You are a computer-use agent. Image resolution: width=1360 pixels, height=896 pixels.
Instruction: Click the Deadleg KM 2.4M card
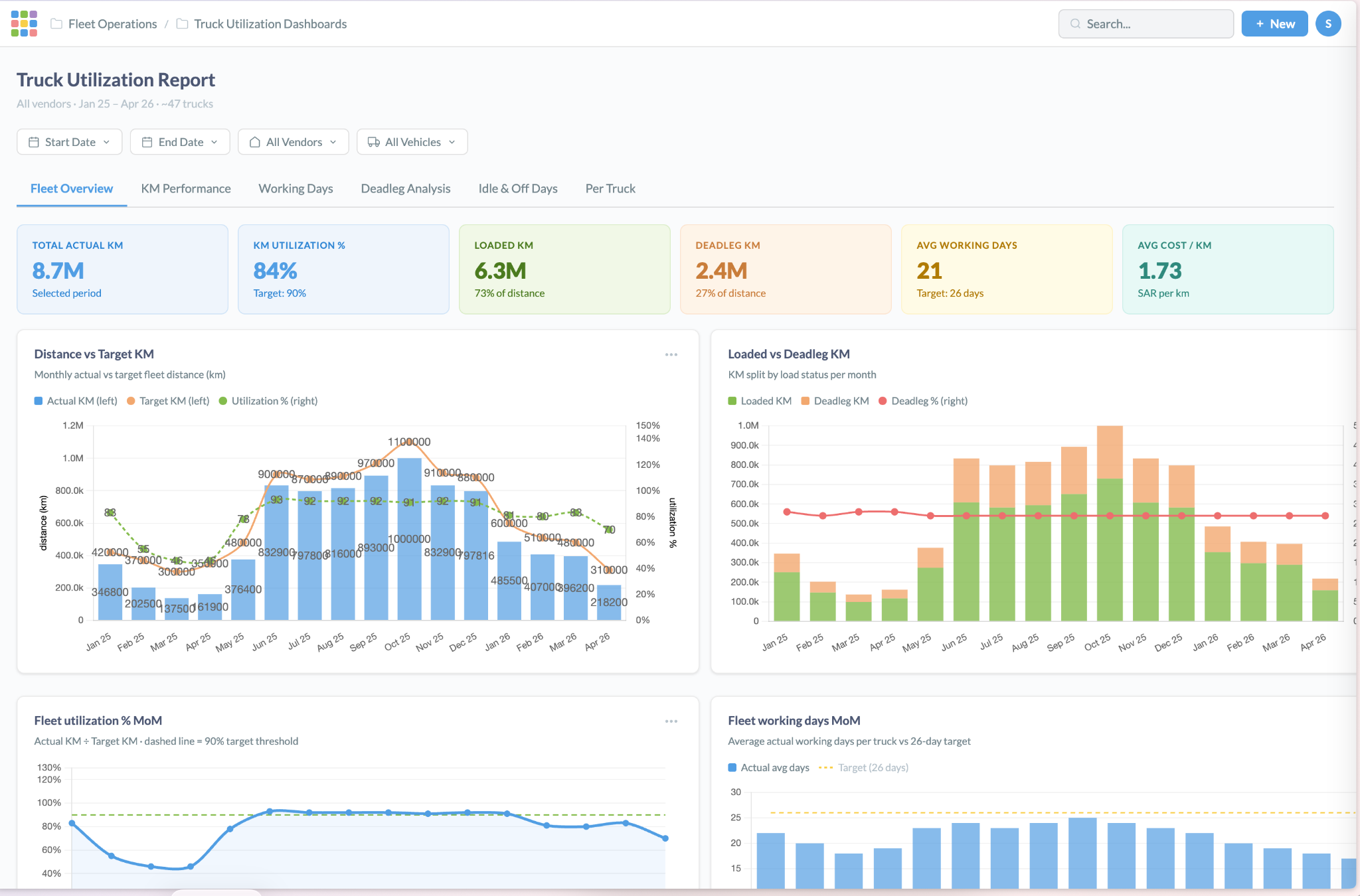(x=786, y=269)
